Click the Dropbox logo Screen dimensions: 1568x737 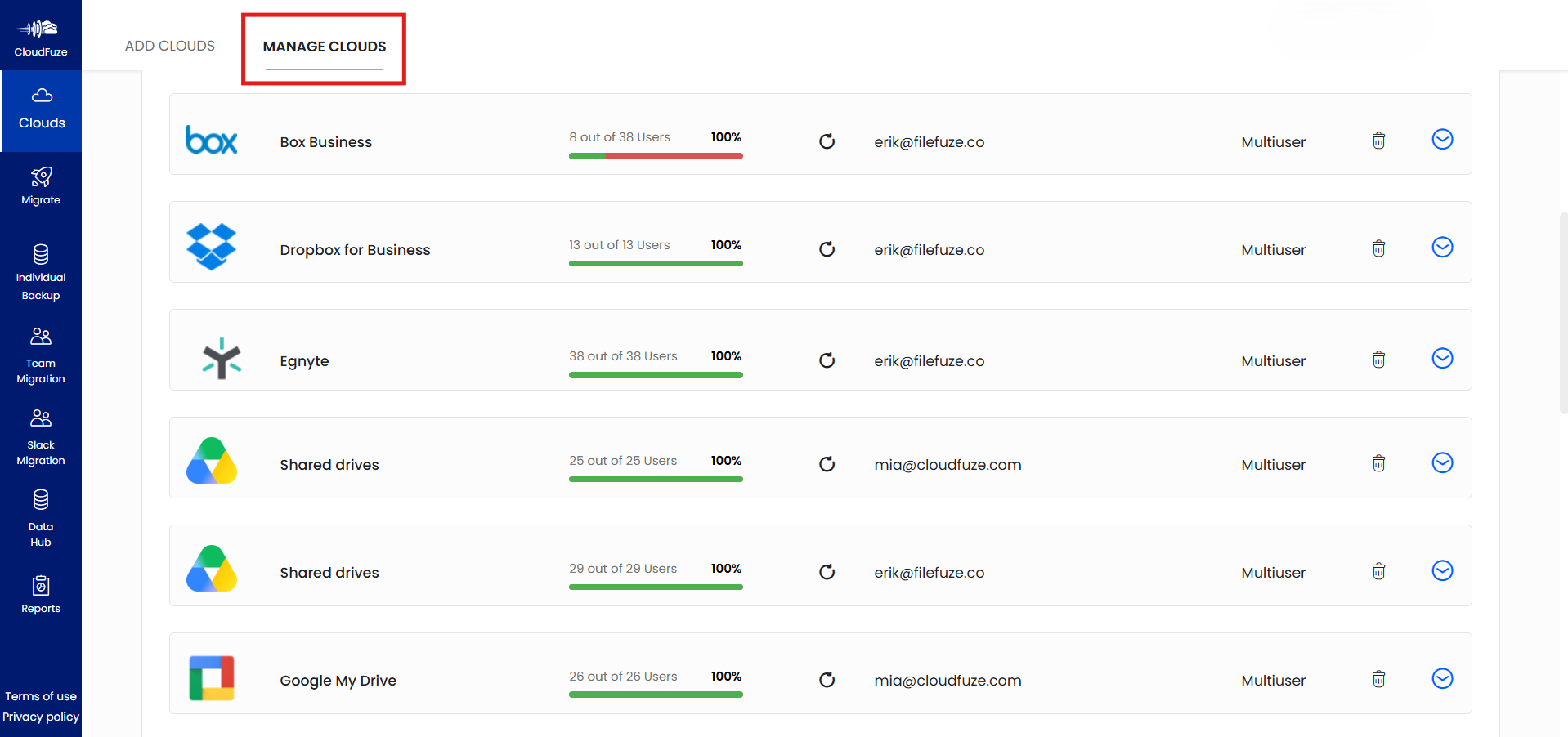point(212,247)
